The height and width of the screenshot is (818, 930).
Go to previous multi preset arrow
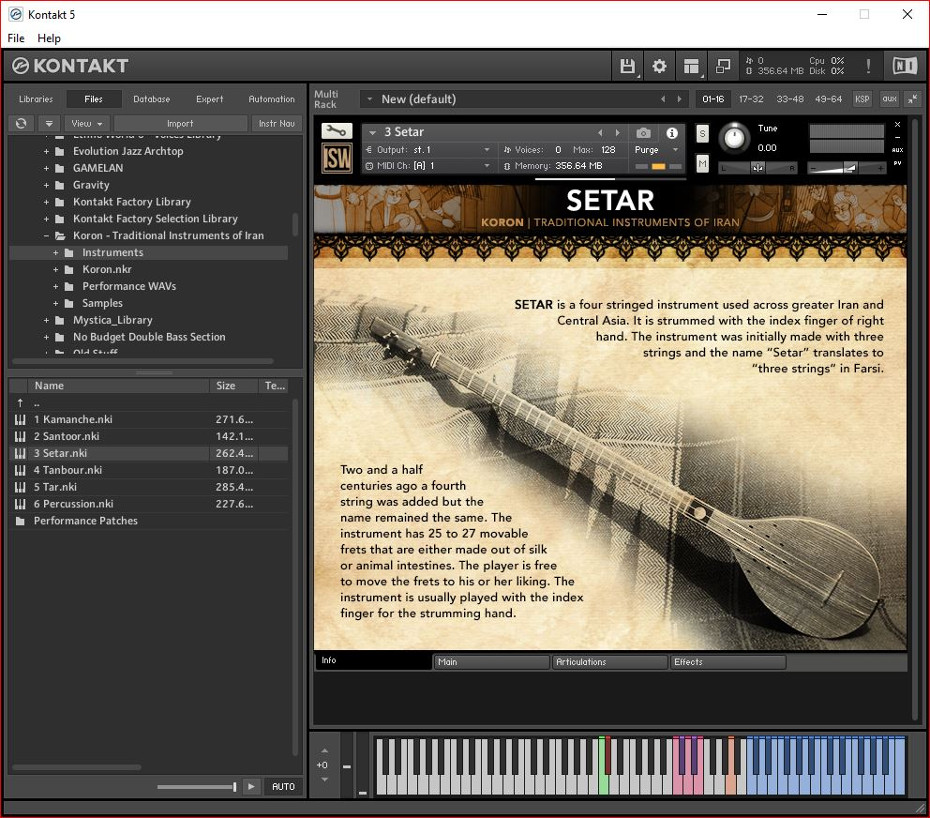[x=663, y=99]
